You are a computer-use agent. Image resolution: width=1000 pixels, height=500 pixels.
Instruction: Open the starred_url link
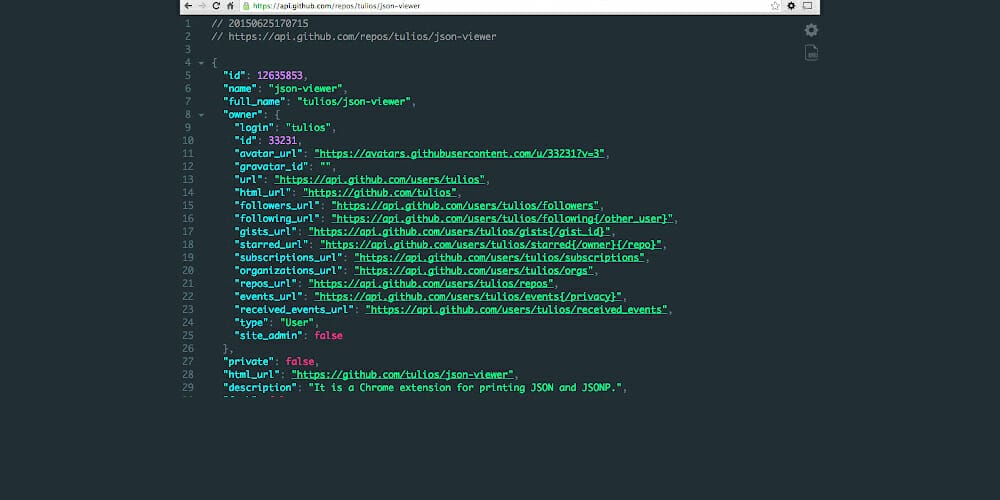click(490, 245)
